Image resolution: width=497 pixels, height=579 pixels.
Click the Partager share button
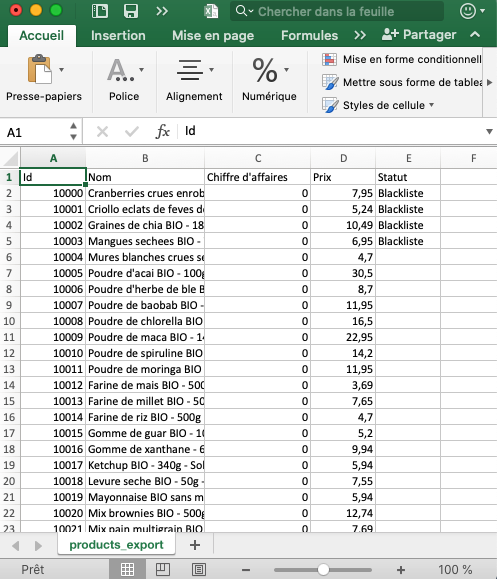pyautogui.click(x=419, y=34)
